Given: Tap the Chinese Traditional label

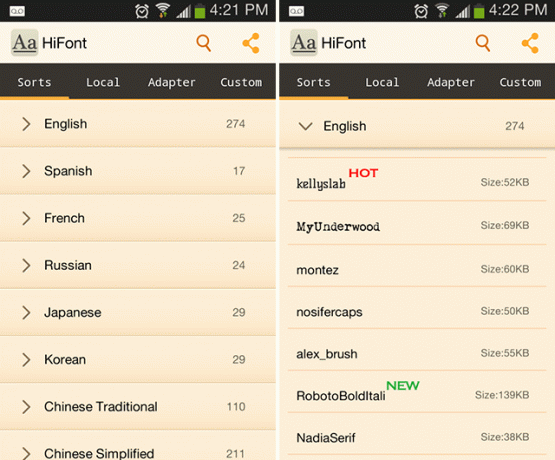Looking at the screenshot, I should 101,407.
